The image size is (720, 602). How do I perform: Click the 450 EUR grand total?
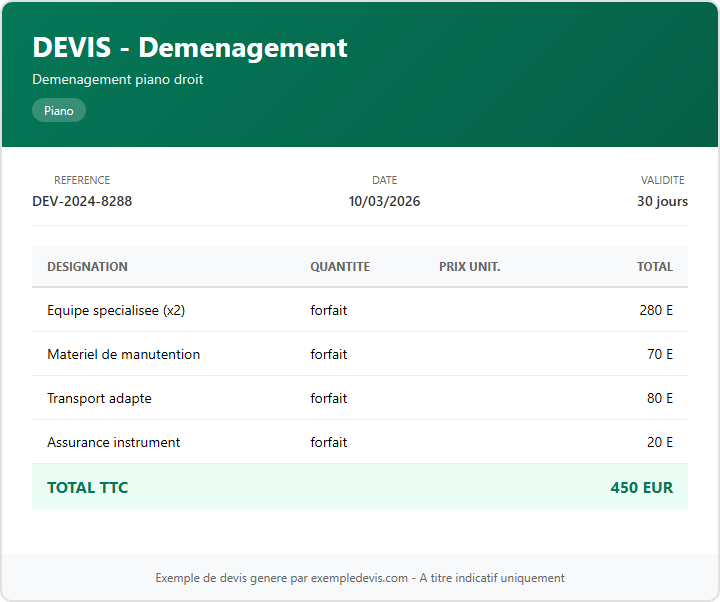point(641,488)
